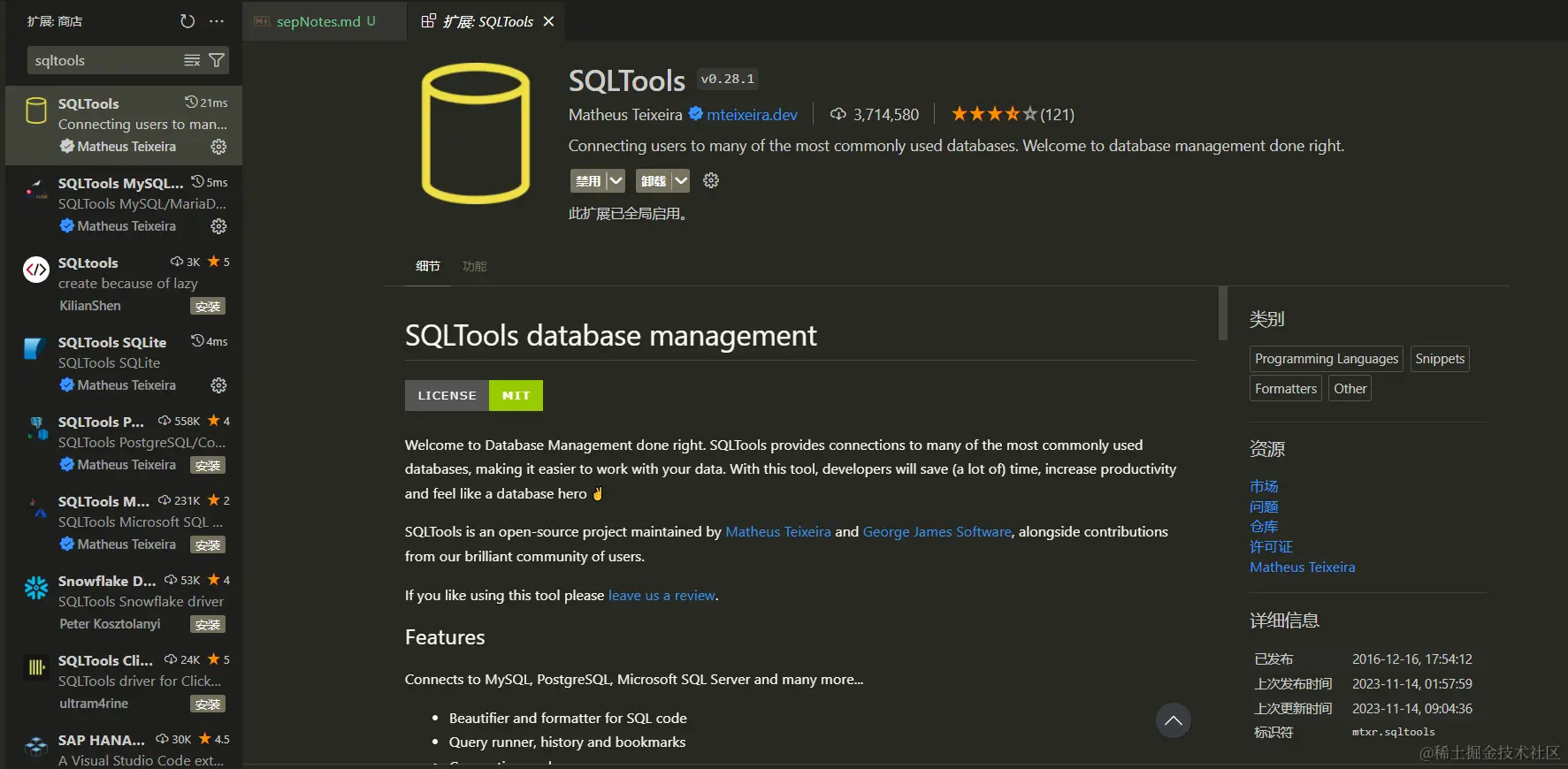Open the Matheus Teixeira link in description

[x=778, y=531]
